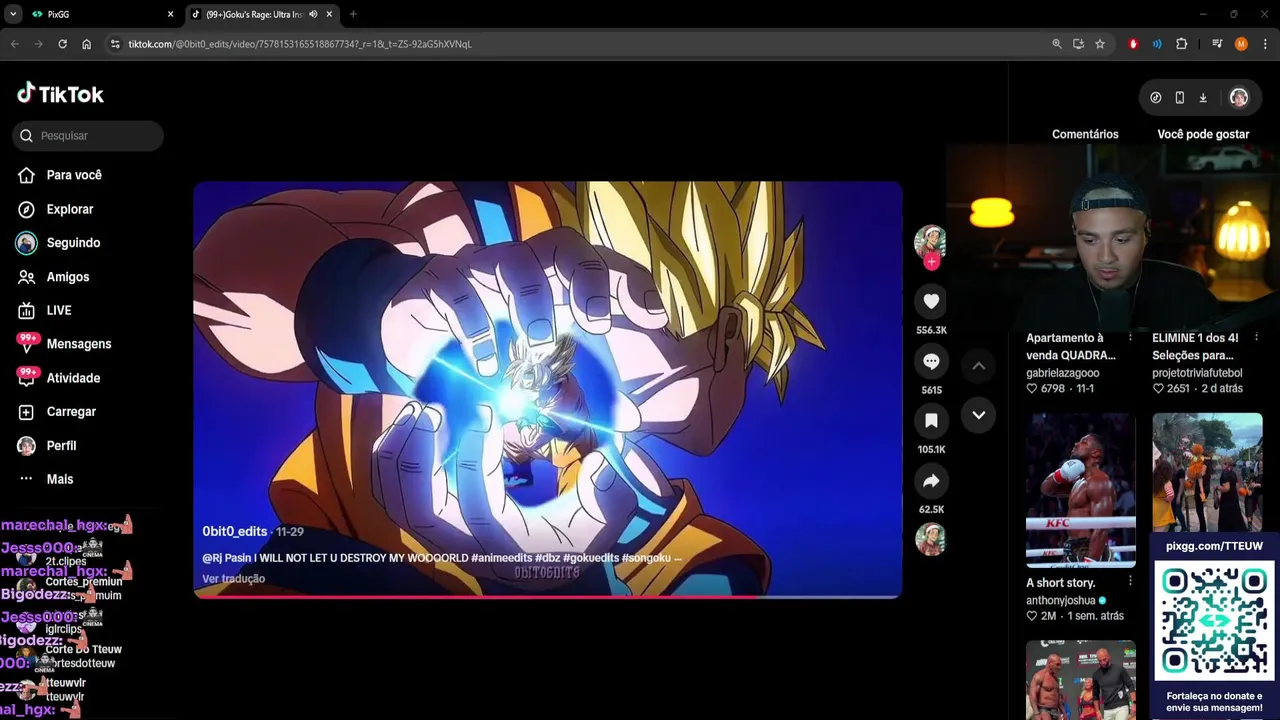Open a new browser tab
This screenshot has width=1280, height=720.
353,14
